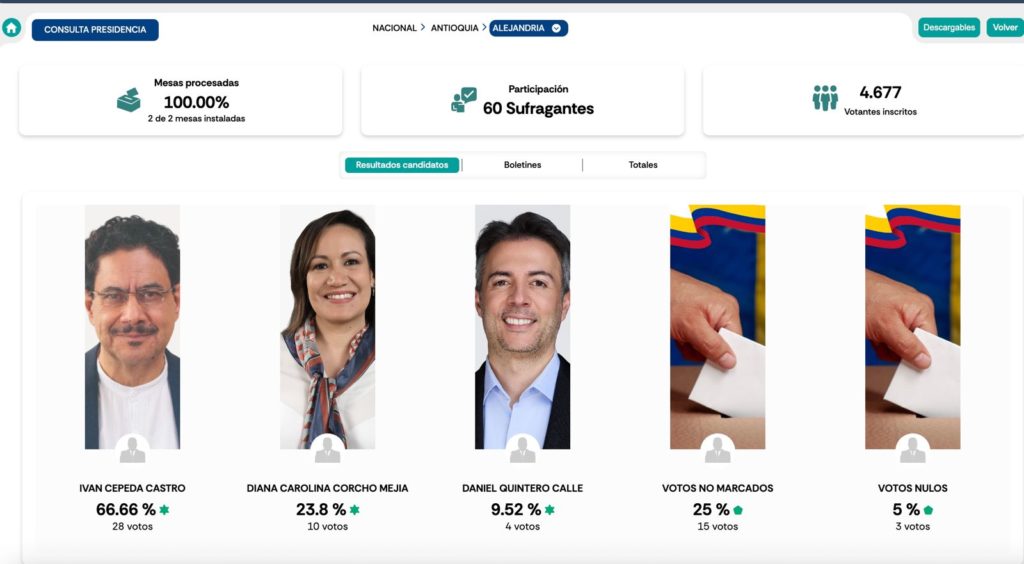Open dropdown arrow next to ALEJANDRIA
Screen dimensions: 1024x564
tap(556, 28)
